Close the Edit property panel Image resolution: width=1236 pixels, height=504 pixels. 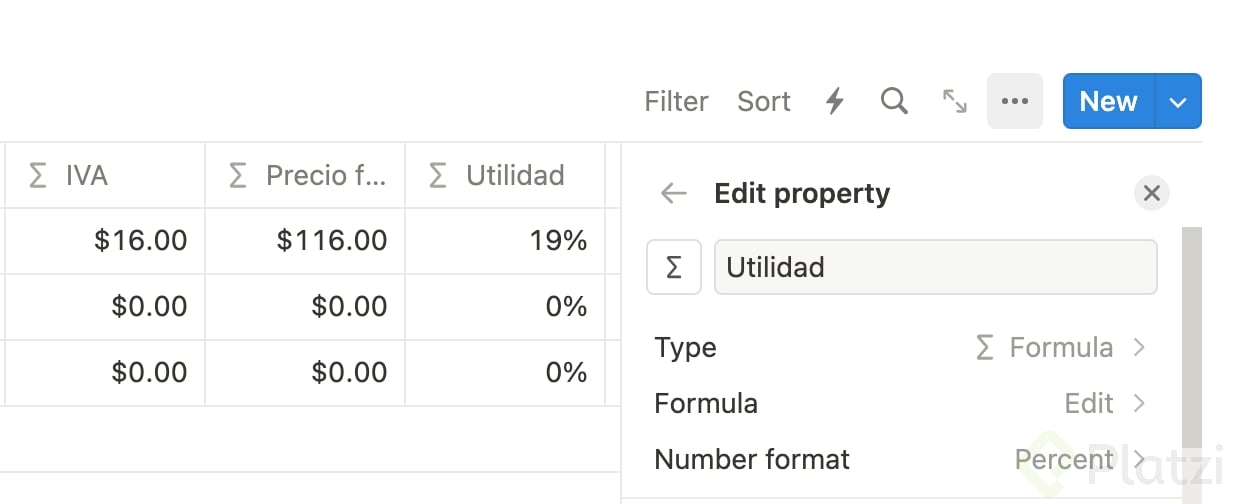click(1151, 193)
